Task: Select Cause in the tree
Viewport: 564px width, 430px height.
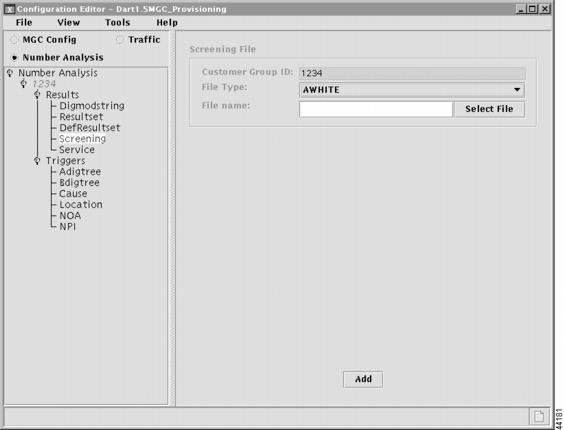Action: tap(73, 194)
